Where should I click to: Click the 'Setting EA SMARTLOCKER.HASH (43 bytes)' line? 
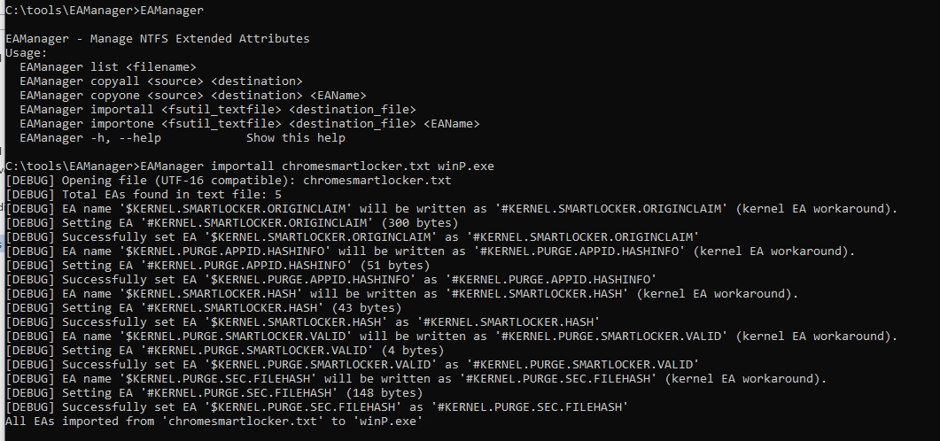tap(204, 308)
